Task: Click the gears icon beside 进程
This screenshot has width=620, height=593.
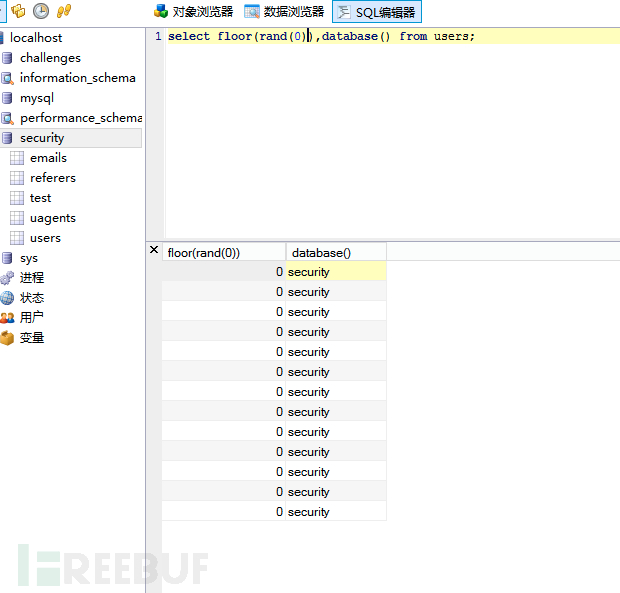Action: tap(7, 278)
